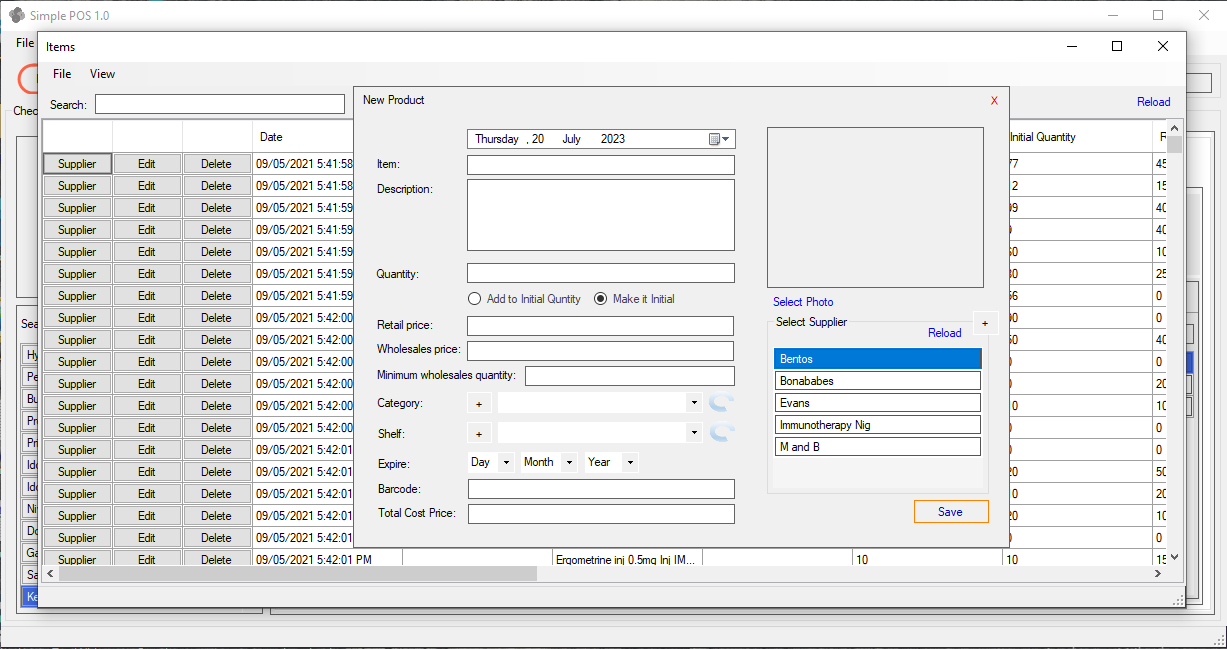Click the Shelf refresh icon
The image size is (1227, 649).
point(721,433)
